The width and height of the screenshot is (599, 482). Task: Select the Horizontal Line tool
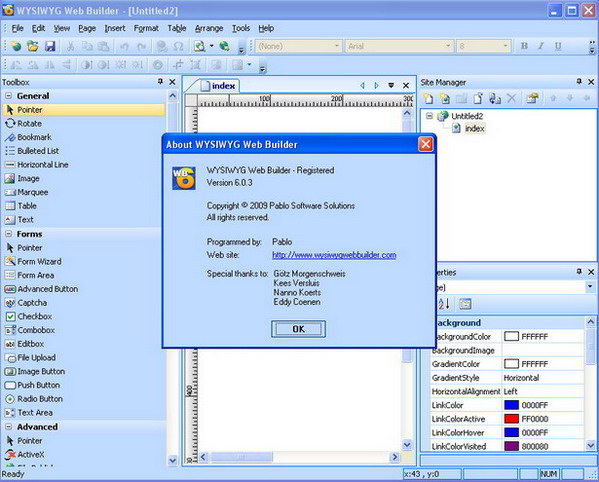coord(84,165)
